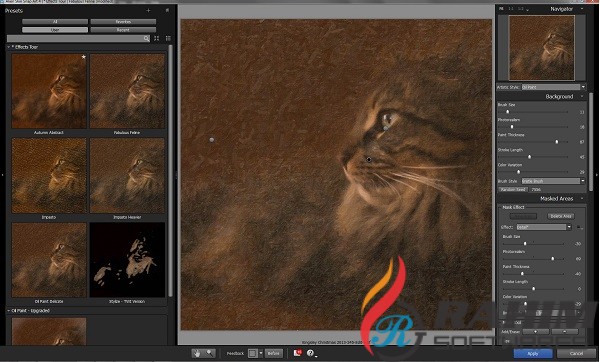600x362 pixels.
Task: Click the red notification icon in bottom toolbar
Action: [x=297, y=353]
